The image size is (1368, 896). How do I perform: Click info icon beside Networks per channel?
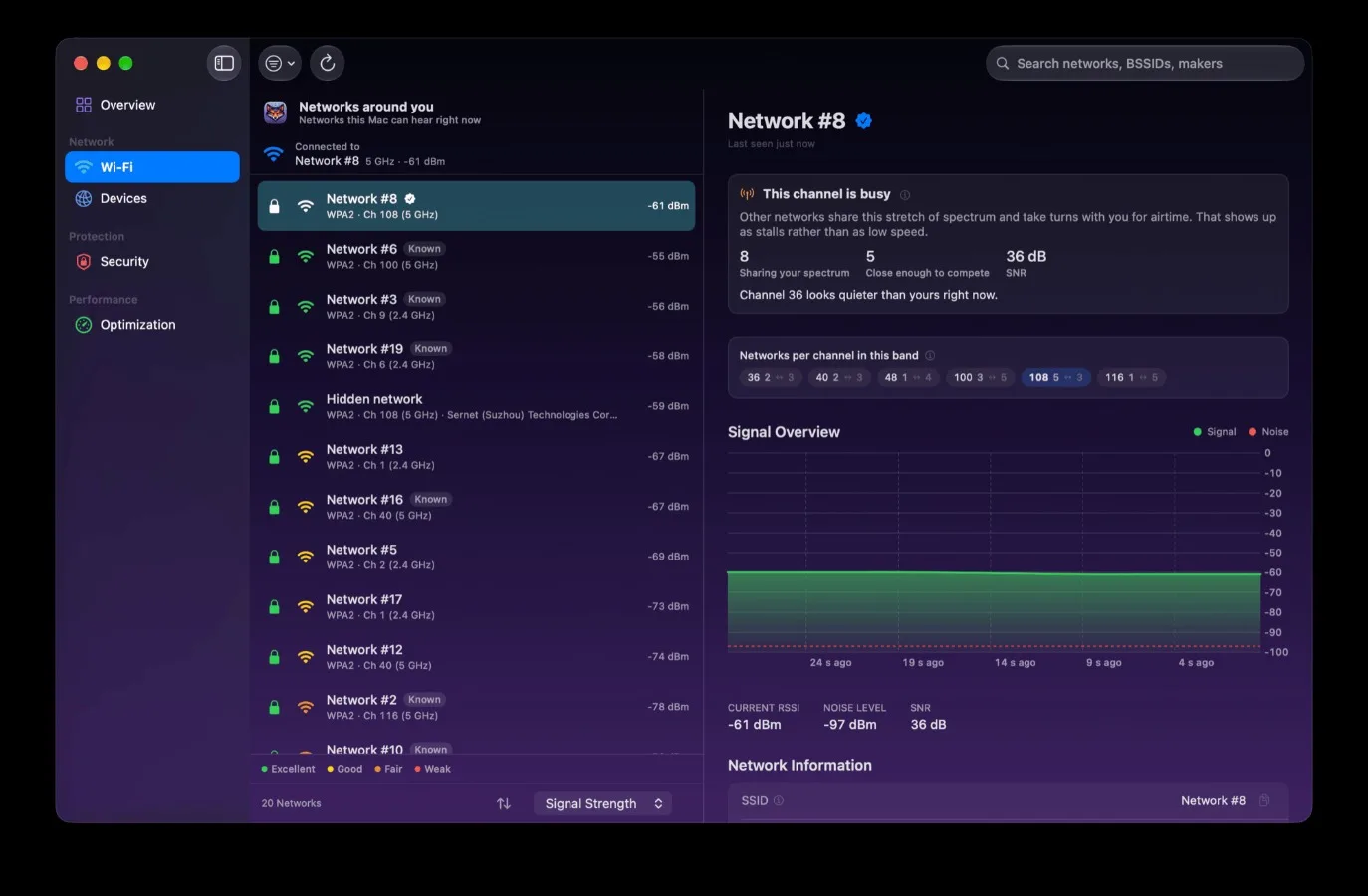pyautogui.click(x=930, y=356)
